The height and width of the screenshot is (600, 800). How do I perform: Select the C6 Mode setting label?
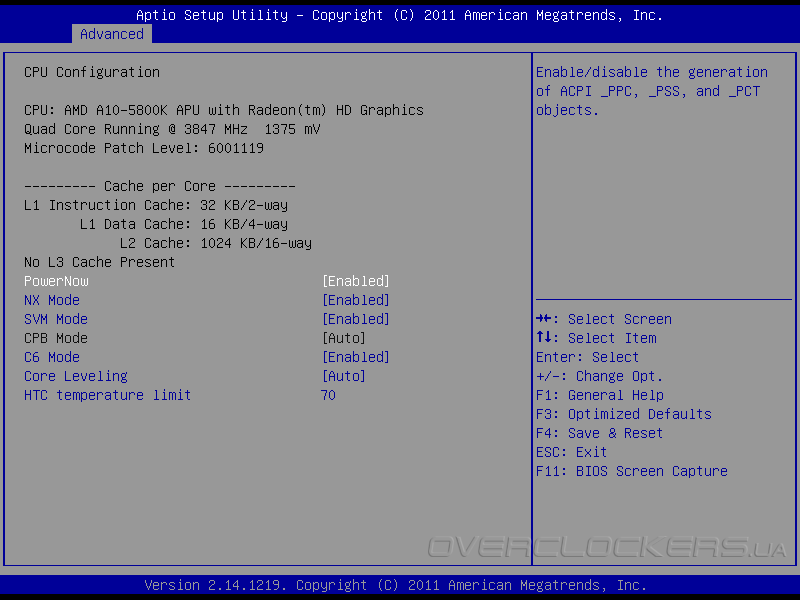tap(52, 357)
